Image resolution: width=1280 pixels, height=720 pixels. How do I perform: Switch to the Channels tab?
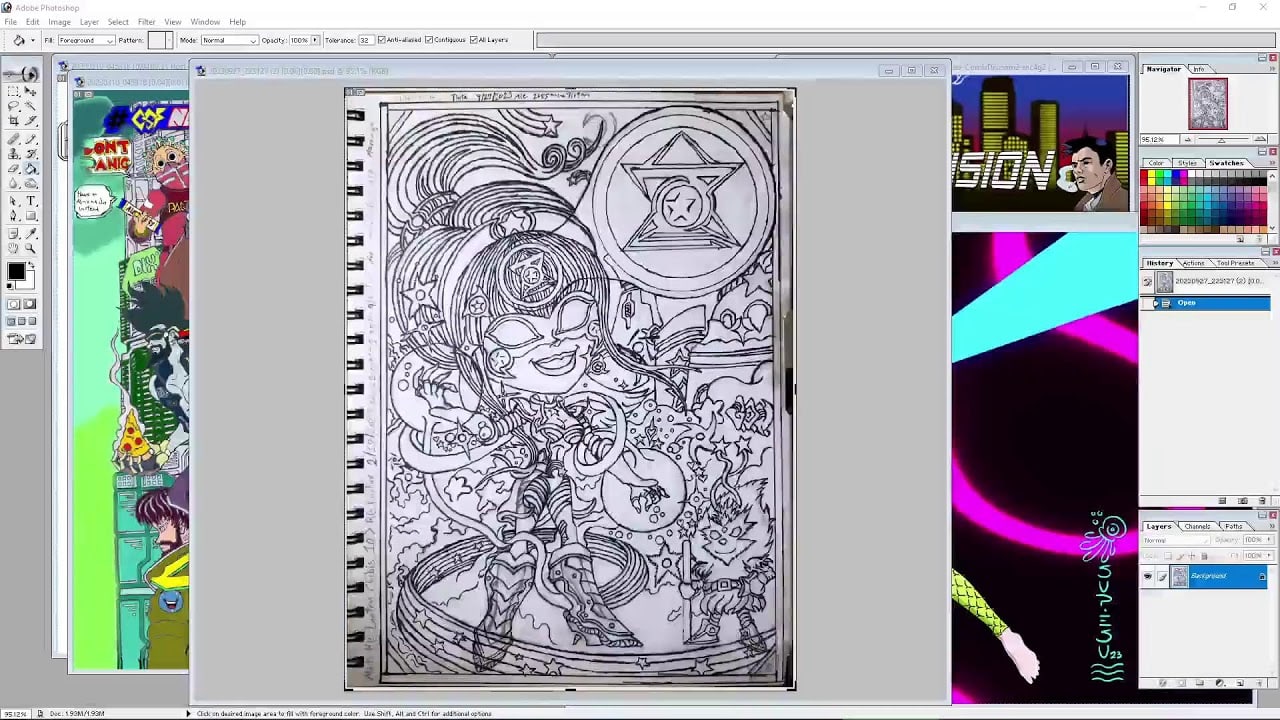pyautogui.click(x=1196, y=526)
